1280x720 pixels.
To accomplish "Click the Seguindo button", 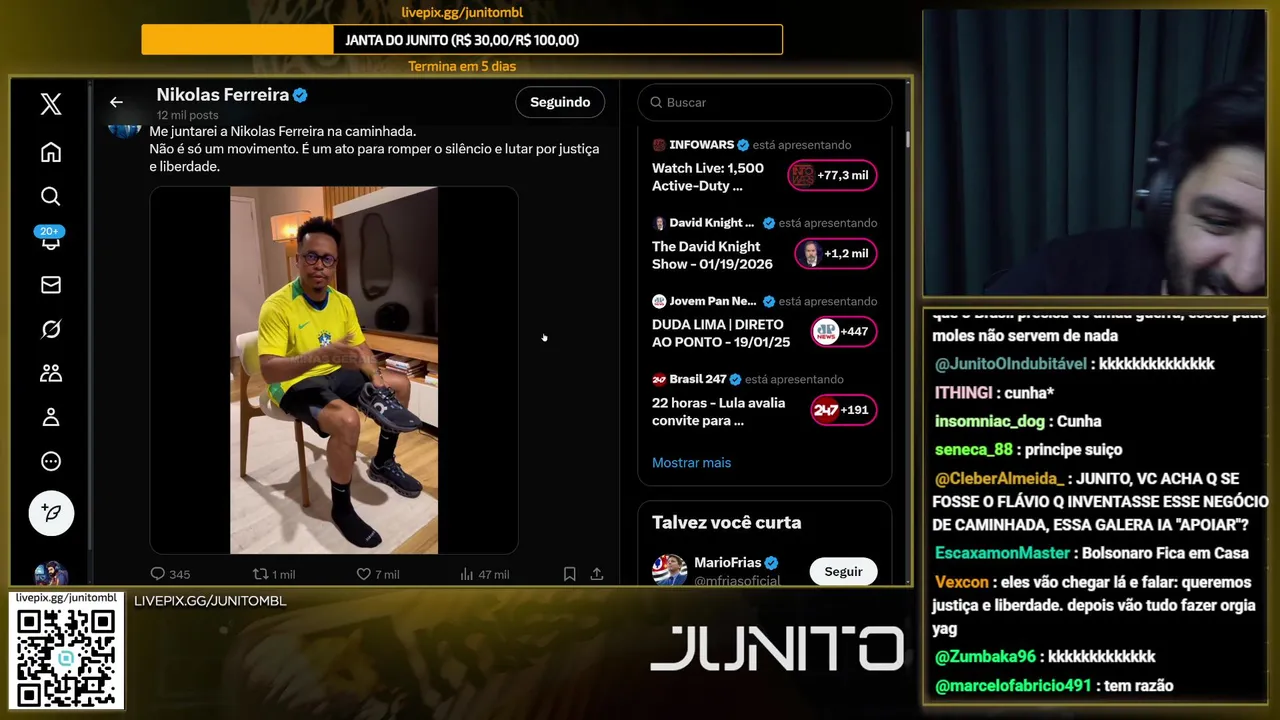I will [560, 102].
